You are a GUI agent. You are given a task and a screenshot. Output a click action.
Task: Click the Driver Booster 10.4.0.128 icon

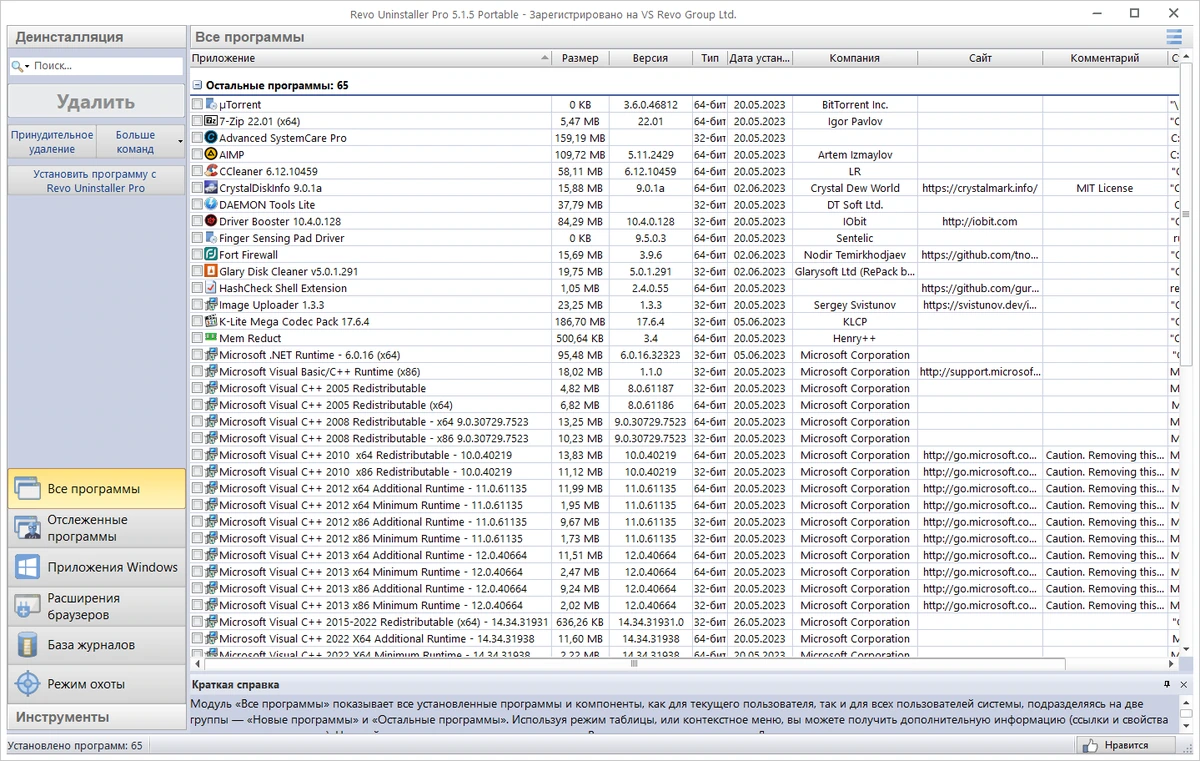pos(211,221)
